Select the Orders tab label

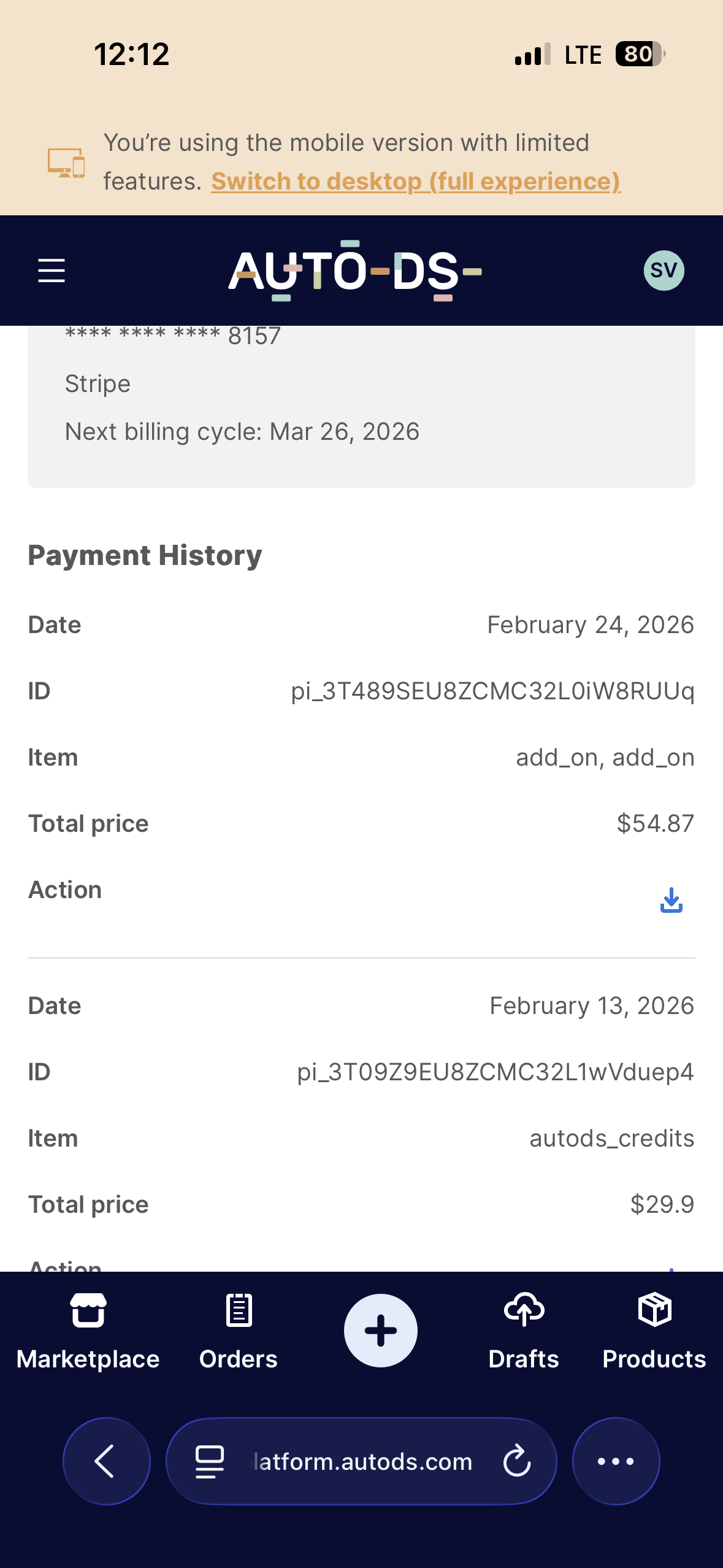pos(239,1359)
